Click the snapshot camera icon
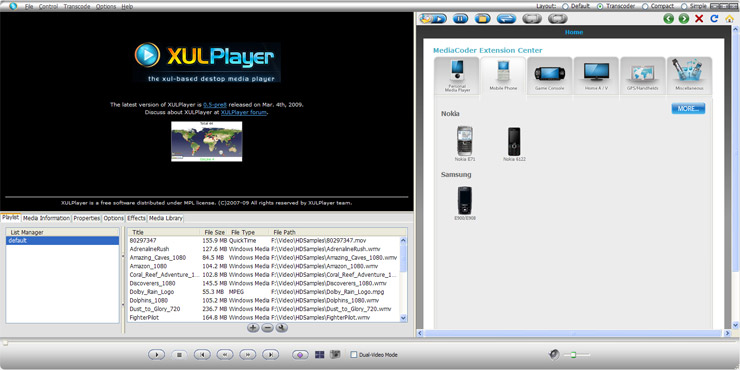The height and width of the screenshot is (370, 740). click(x=335, y=354)
